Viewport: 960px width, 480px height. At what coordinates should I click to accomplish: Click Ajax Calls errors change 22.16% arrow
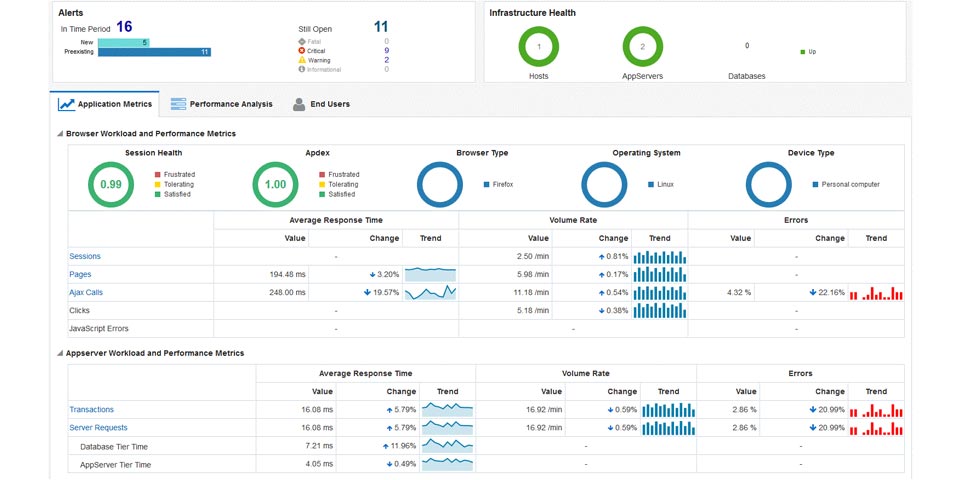click(x=812, y=293)
